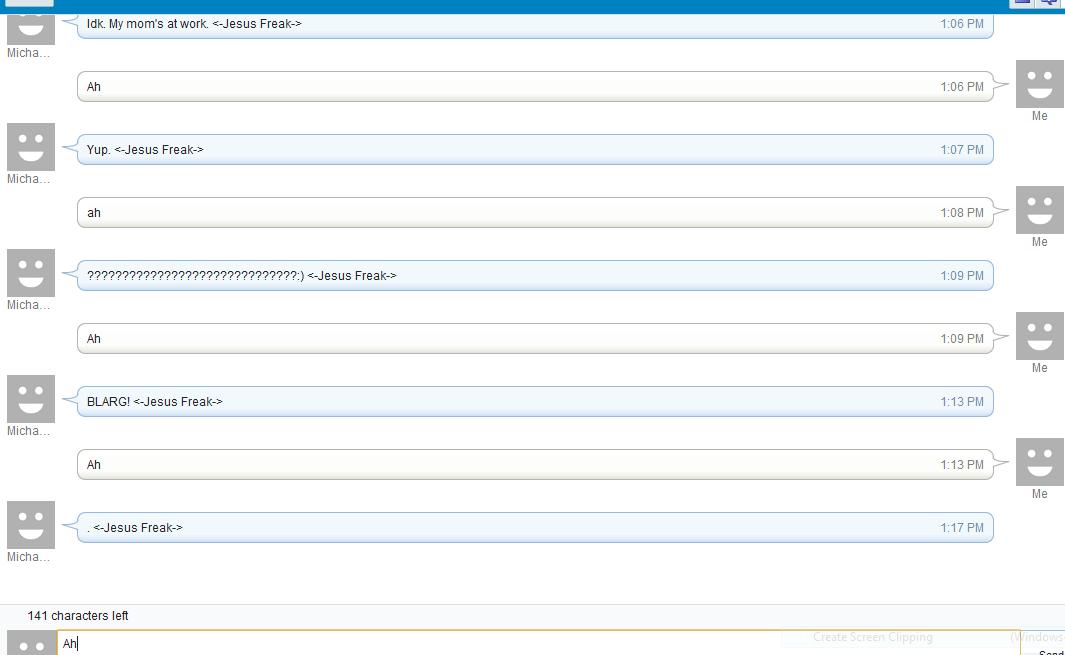Click the 1:06 PM timestamp on the 'Ah' reply
This screenshot has width=1065, height=655.
(962, 87)
